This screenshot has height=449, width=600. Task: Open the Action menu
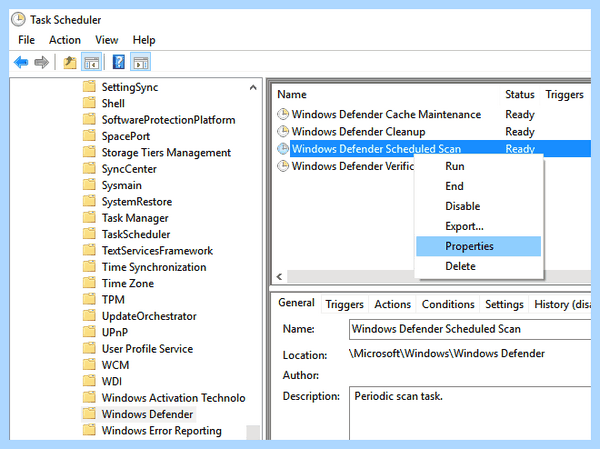point(65,40)
